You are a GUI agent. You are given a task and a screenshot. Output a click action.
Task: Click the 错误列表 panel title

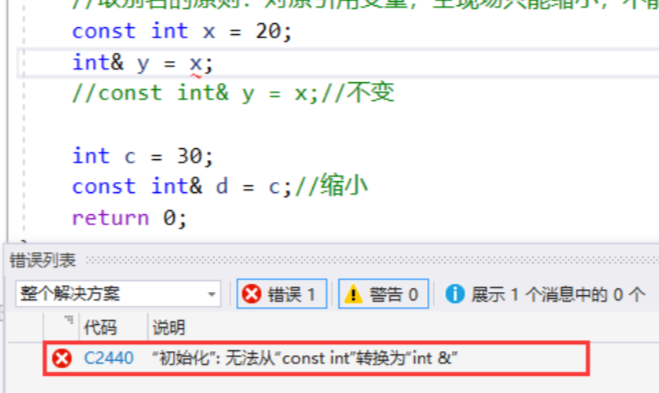[42, 260]
